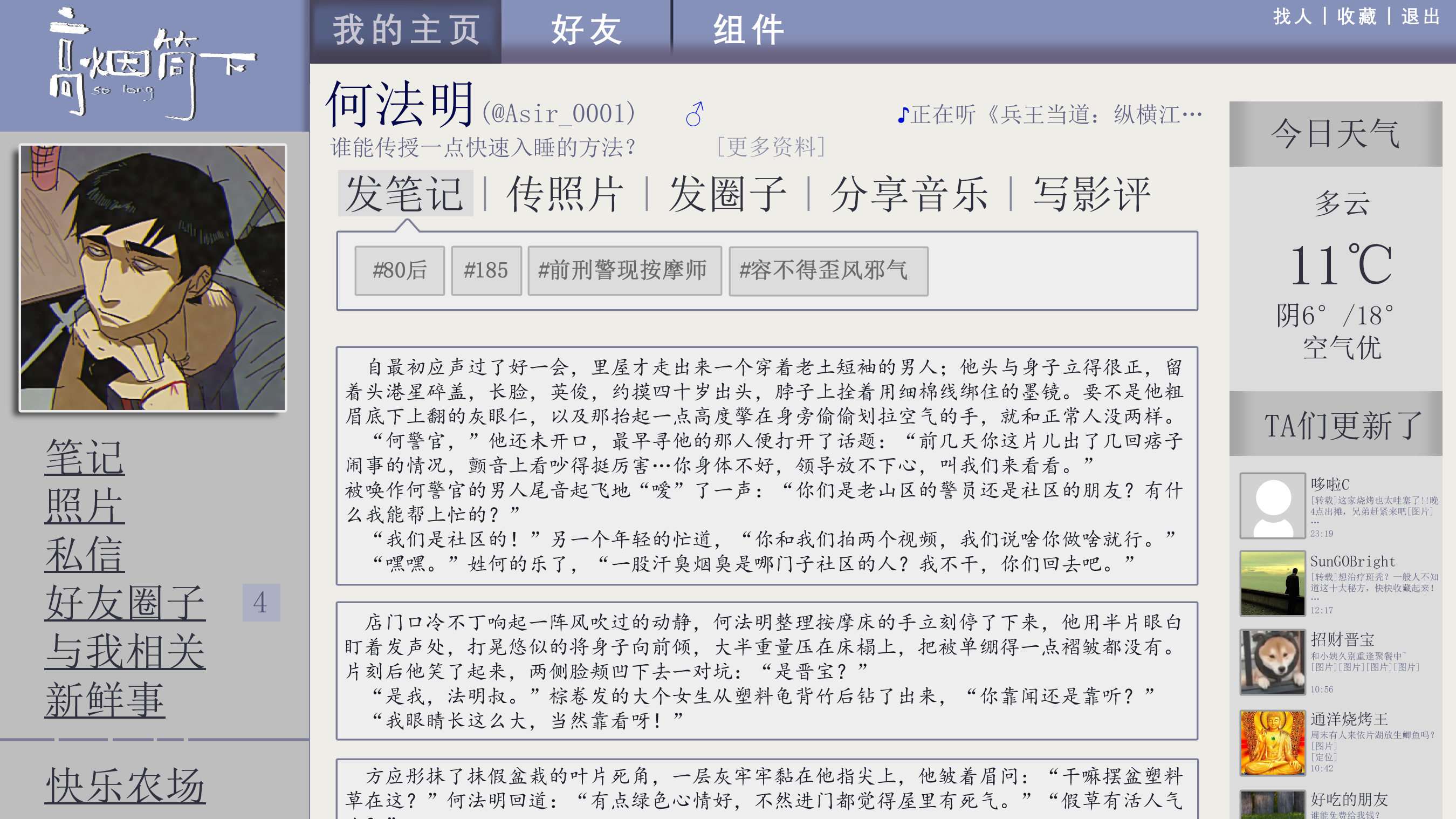This screenshot has width=1456, height=819.
Task: Switch to the 组件 tab
Action: click(748, 31)
